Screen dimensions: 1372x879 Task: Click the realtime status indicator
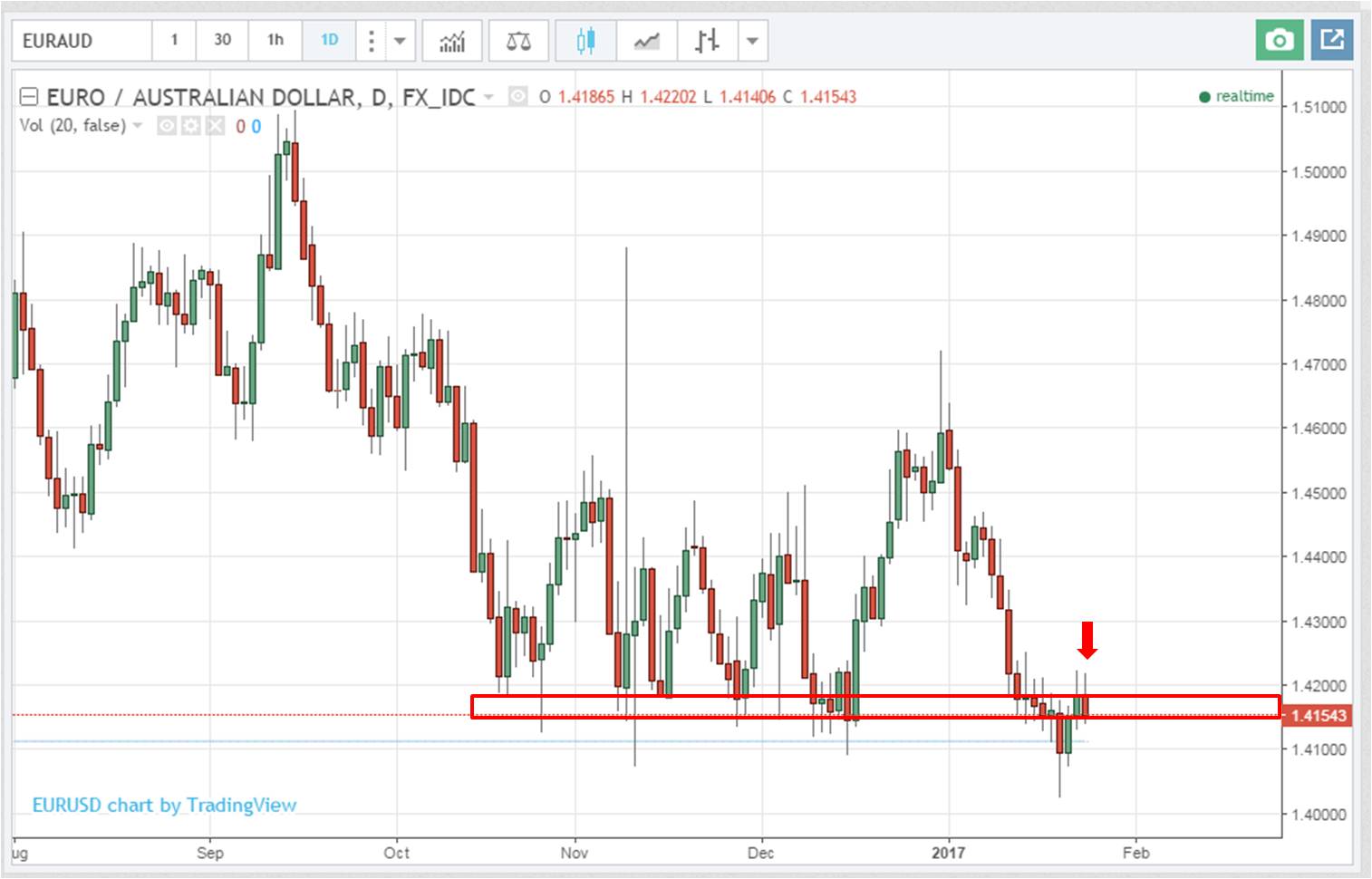pyautogui.click(x=1236, y=96)
